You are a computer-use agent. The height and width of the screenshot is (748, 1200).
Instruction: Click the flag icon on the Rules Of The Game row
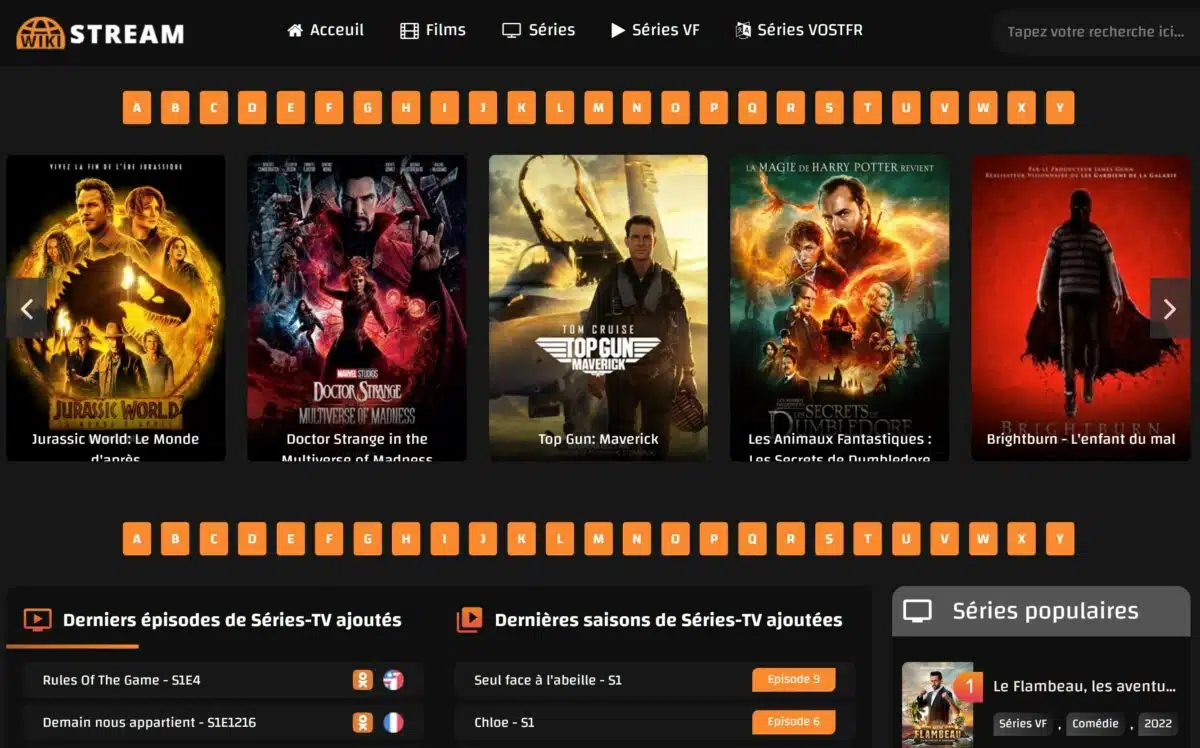tap(394, 680)
